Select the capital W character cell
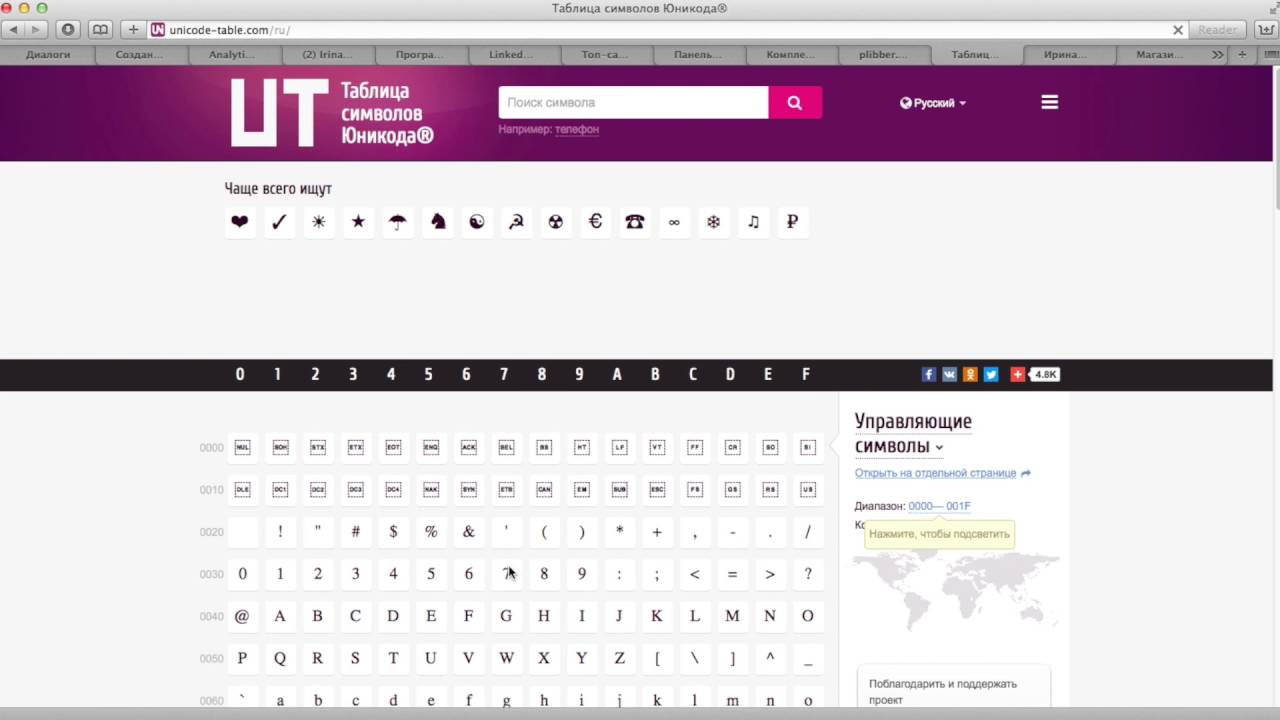The image size is (1280, 720). 506,658
